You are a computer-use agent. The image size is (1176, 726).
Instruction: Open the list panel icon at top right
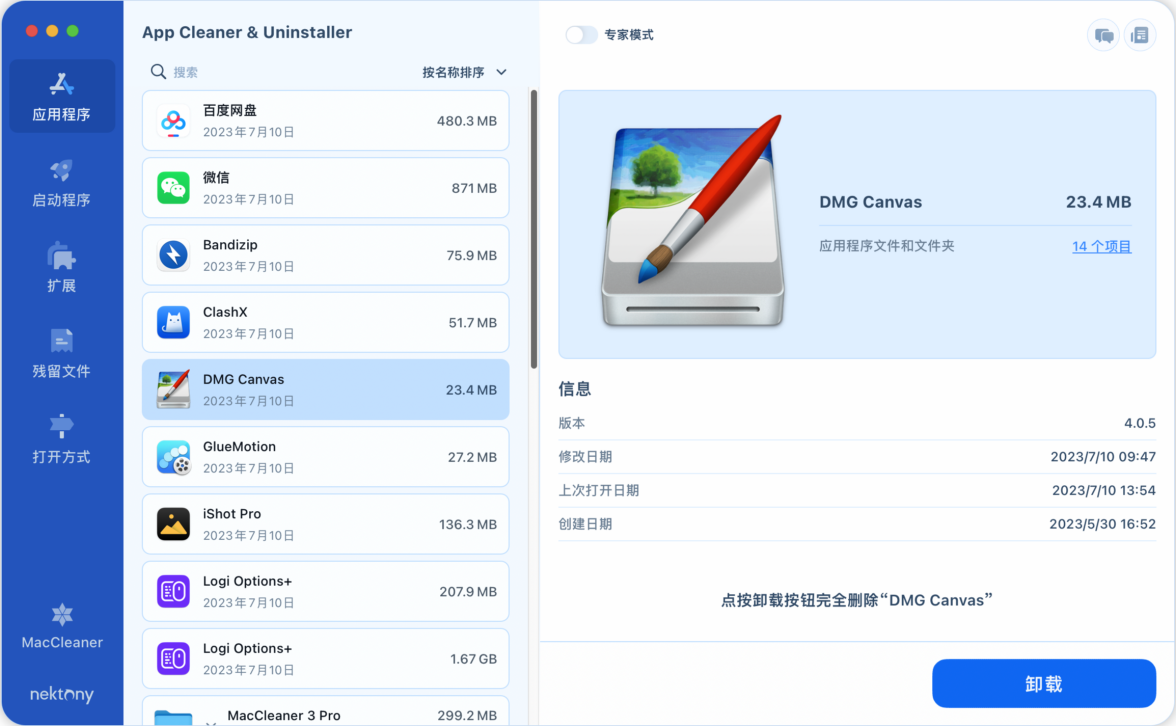1139,35
